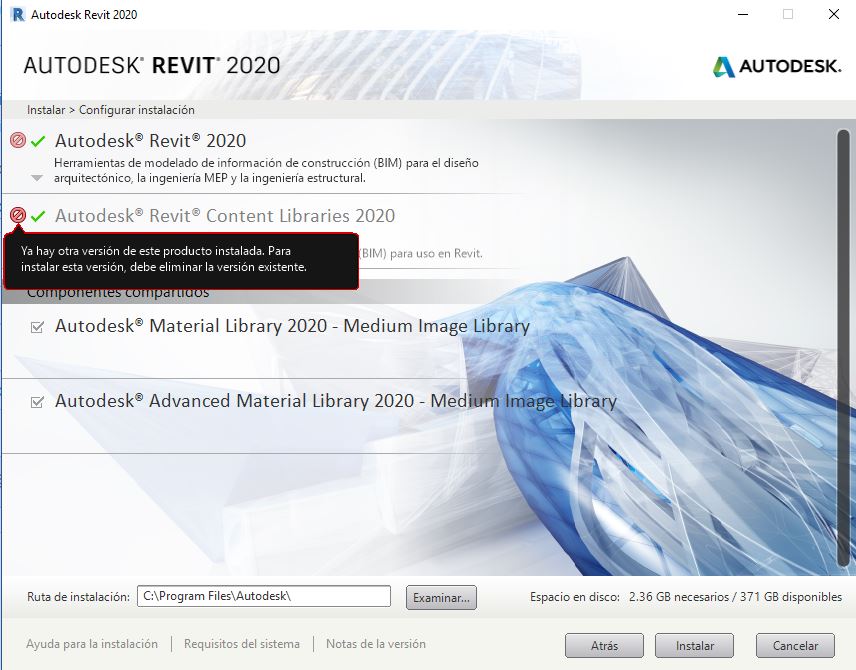
Task: Click the Autodesk logo in the header
Action: click(x=776, y=67)
